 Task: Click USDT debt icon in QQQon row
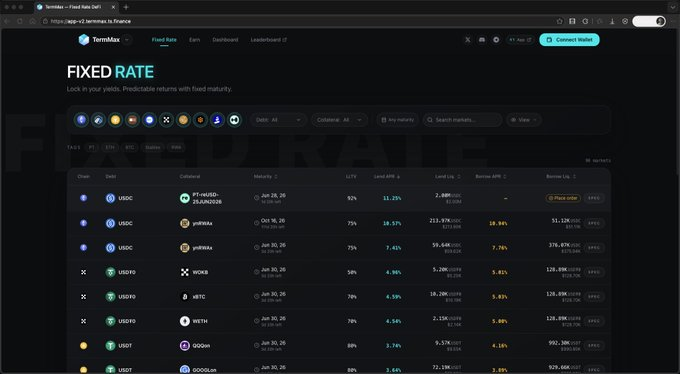click(x=111, y=346)
